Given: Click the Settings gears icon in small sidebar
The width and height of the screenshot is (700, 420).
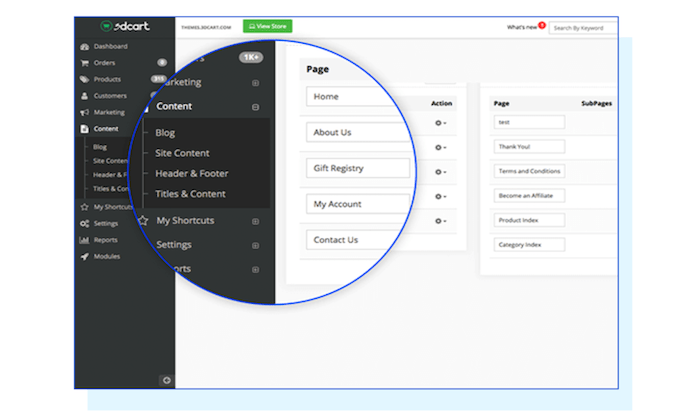Looking at the screenshot, I should (84, 224).
